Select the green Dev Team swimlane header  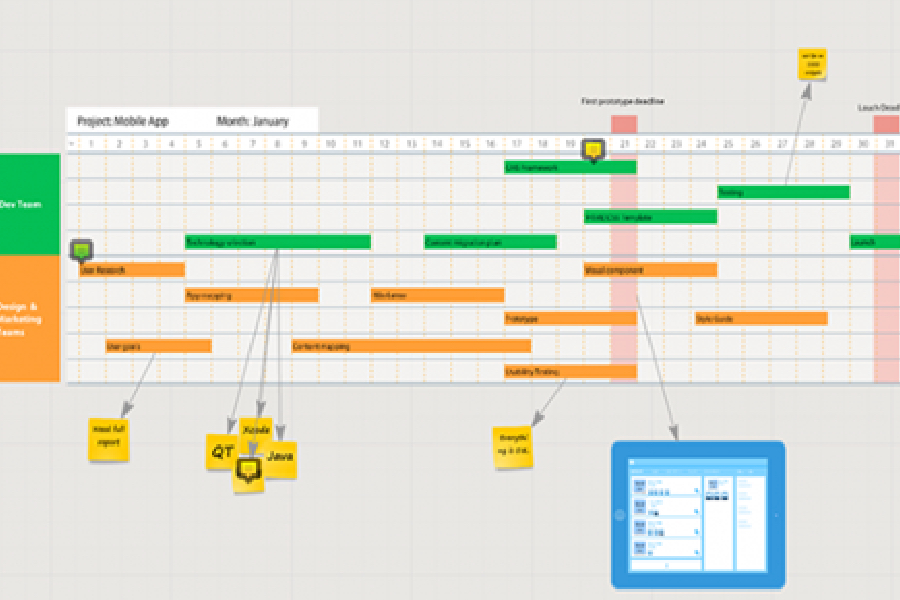tap(30, 204)
